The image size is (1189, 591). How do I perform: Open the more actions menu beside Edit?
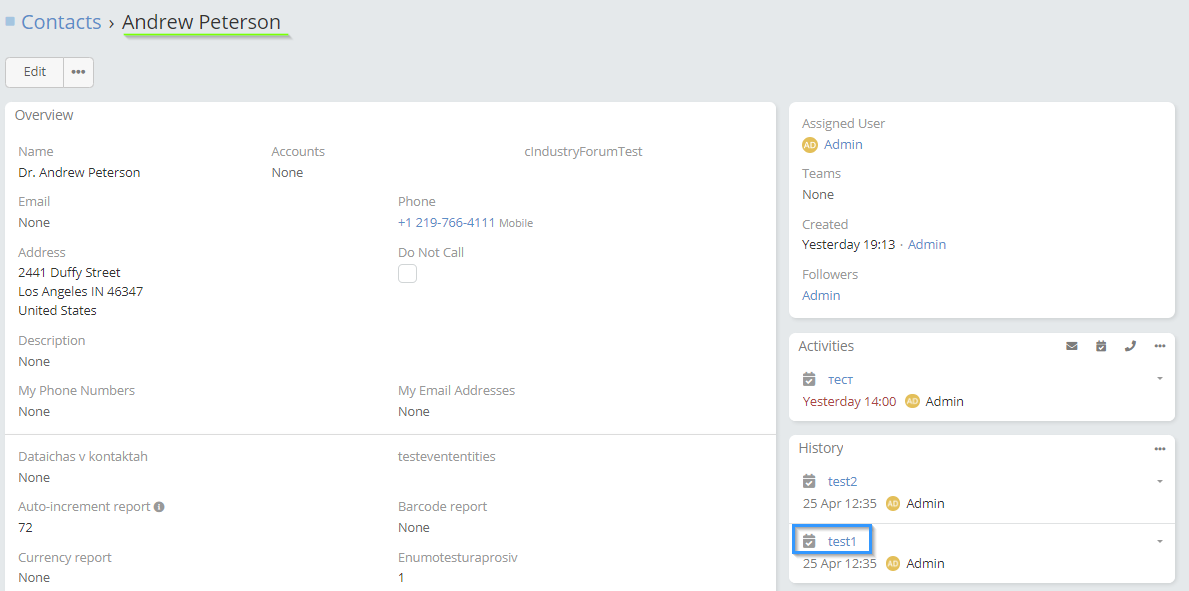coord(78,72)
